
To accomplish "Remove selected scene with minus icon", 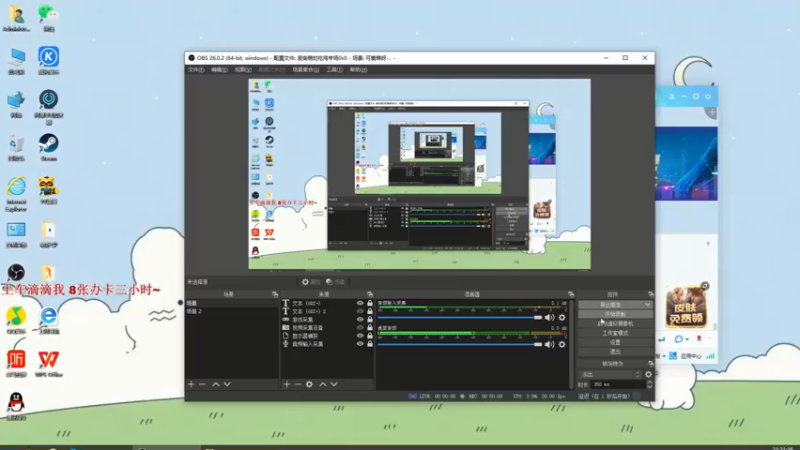I will [203, 384].
